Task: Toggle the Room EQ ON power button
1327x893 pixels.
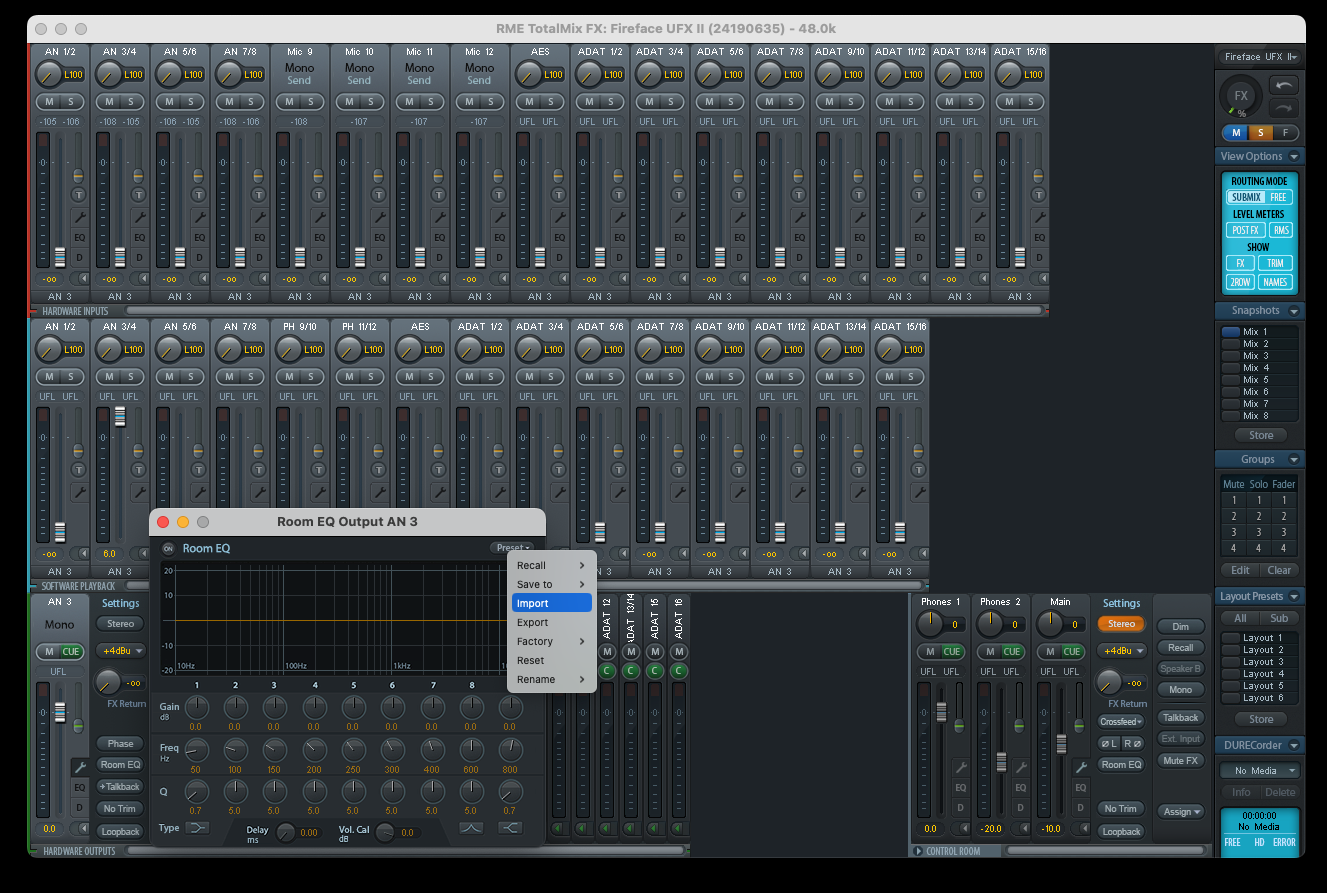Action: tap(168, 548)
